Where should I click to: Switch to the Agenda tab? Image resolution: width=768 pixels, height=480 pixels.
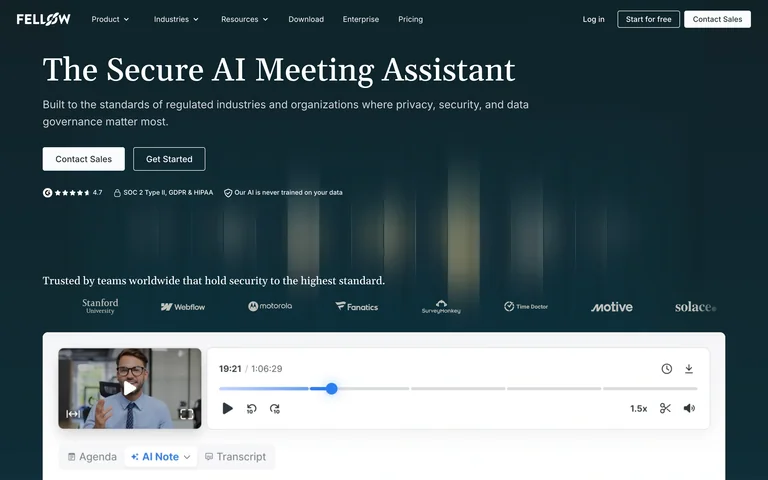pyautogui.click(x=92, y=457)
